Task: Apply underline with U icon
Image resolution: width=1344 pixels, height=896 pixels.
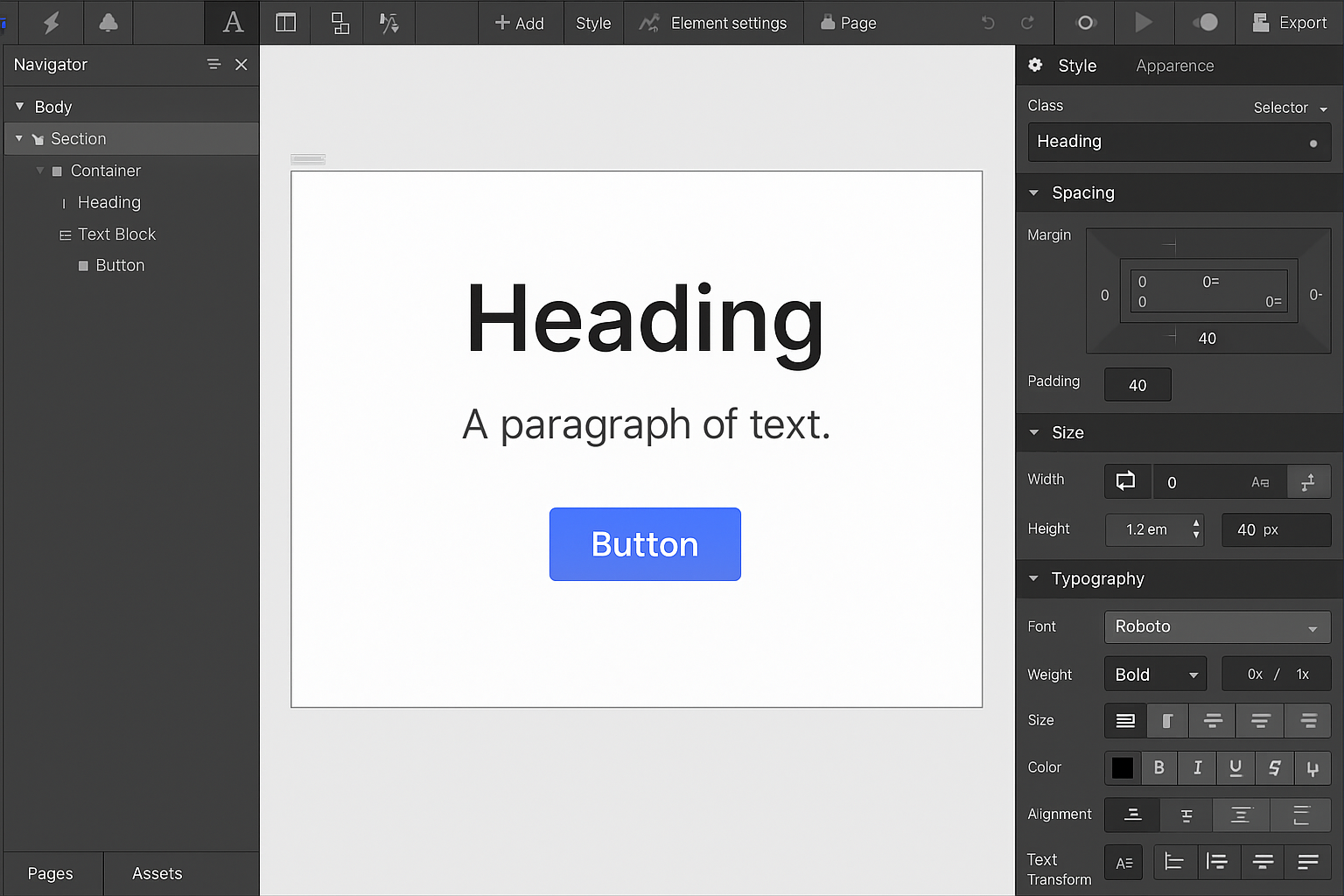Action: pos(1235,767)
